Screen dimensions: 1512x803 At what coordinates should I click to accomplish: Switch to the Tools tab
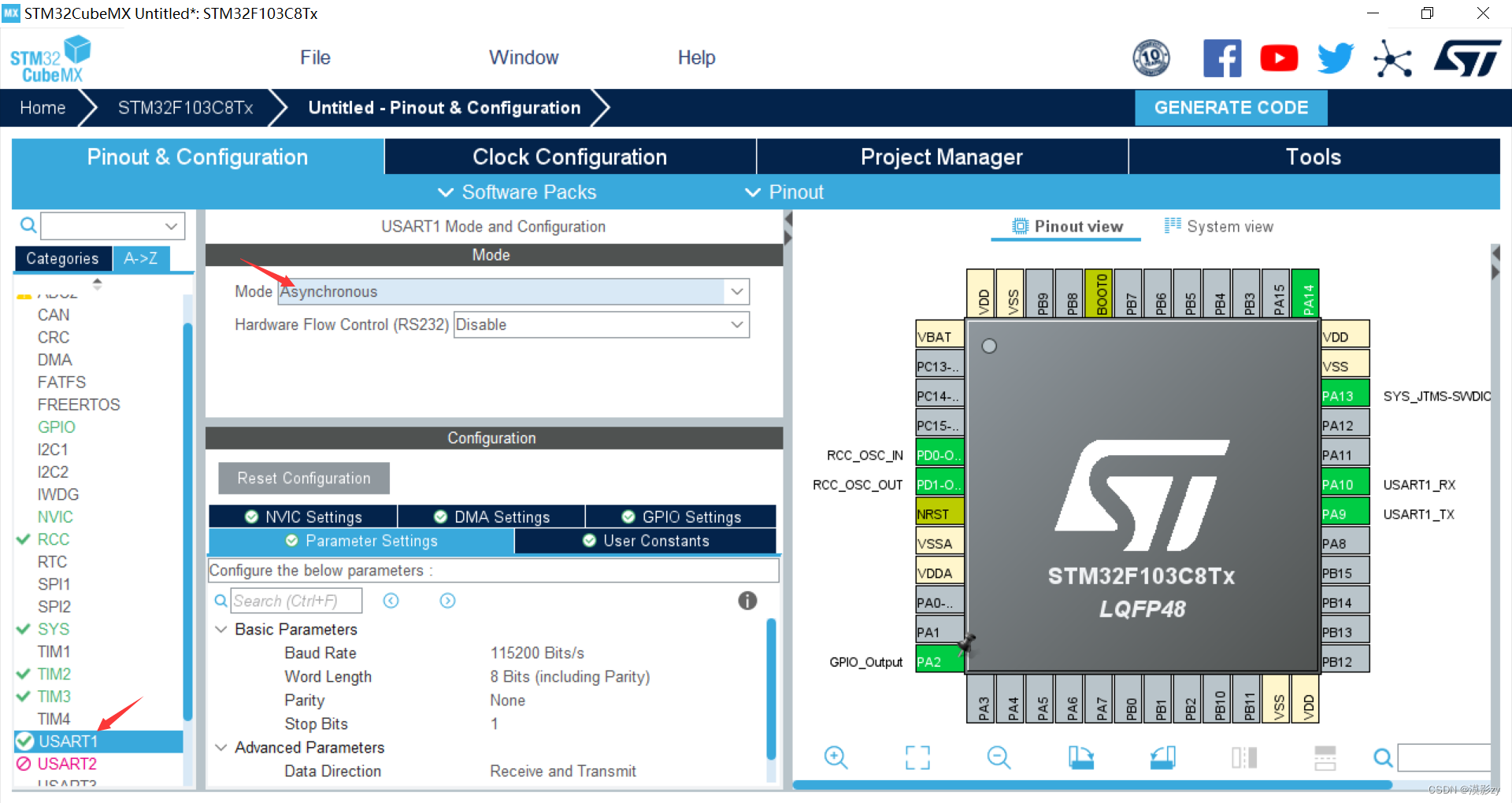pos(1314,157)
